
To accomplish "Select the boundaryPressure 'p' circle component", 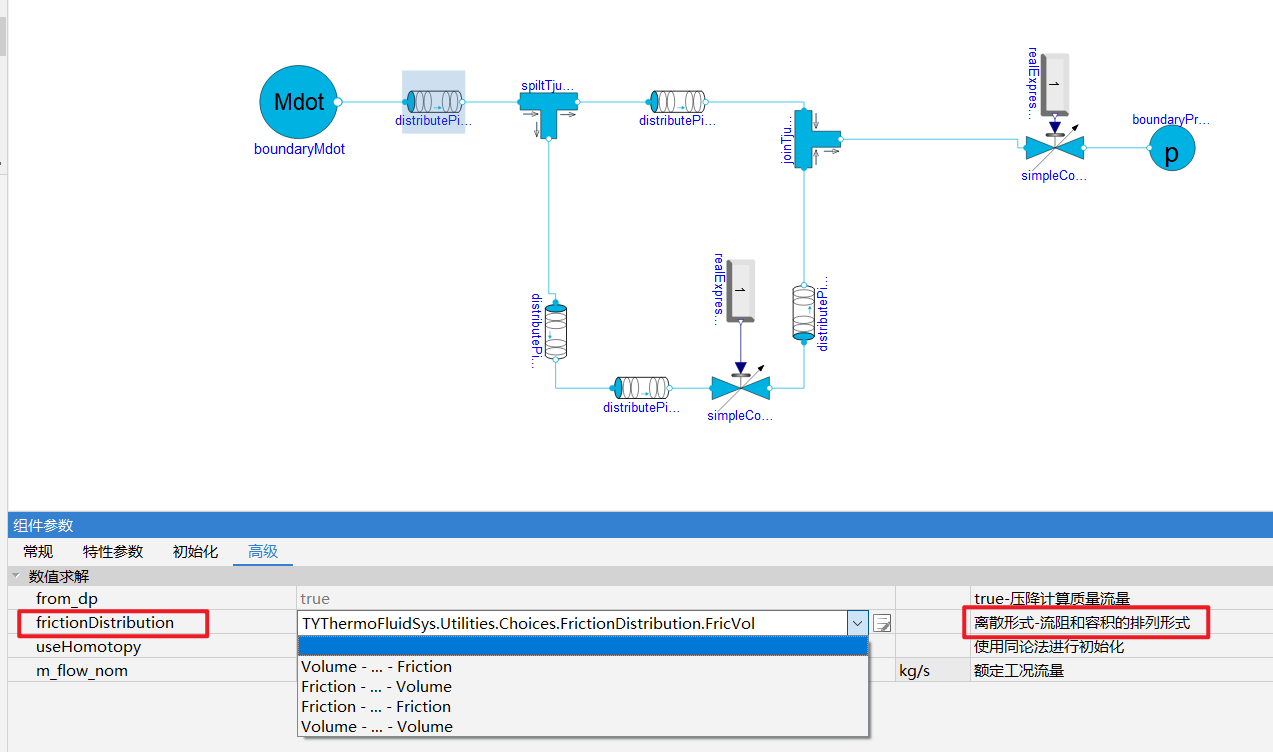I will pyautogui.click(x=1172, y=149).
